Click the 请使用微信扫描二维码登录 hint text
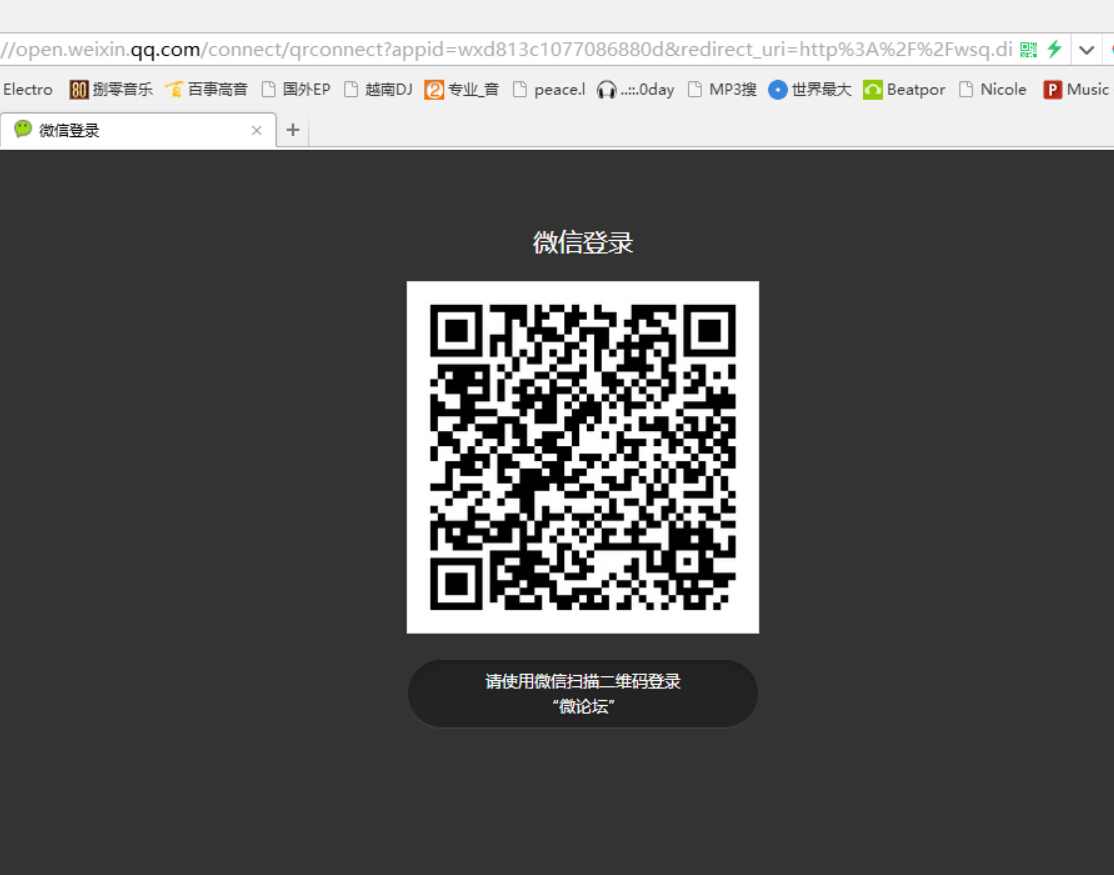This screenshot has width=1114, height=875. click(x=583, y=682)
